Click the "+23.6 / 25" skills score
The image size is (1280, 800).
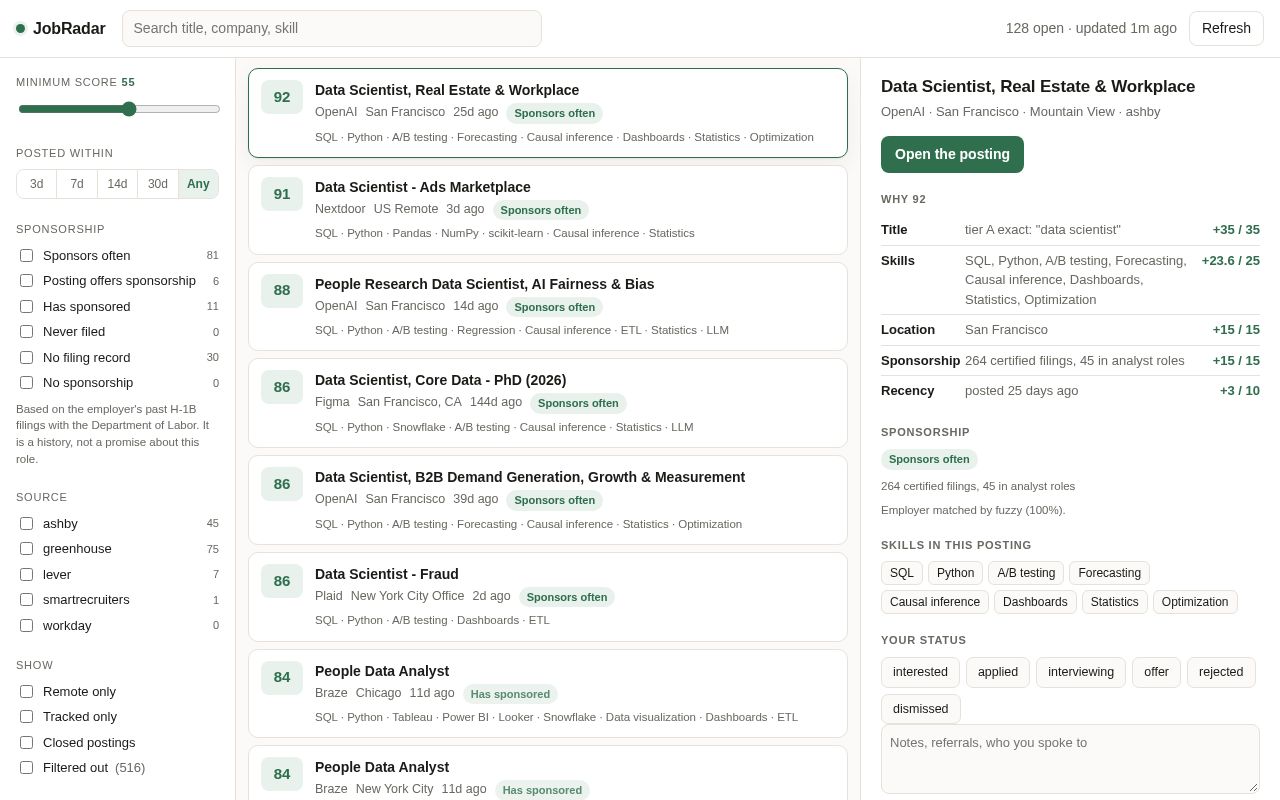coord(1231,260)
